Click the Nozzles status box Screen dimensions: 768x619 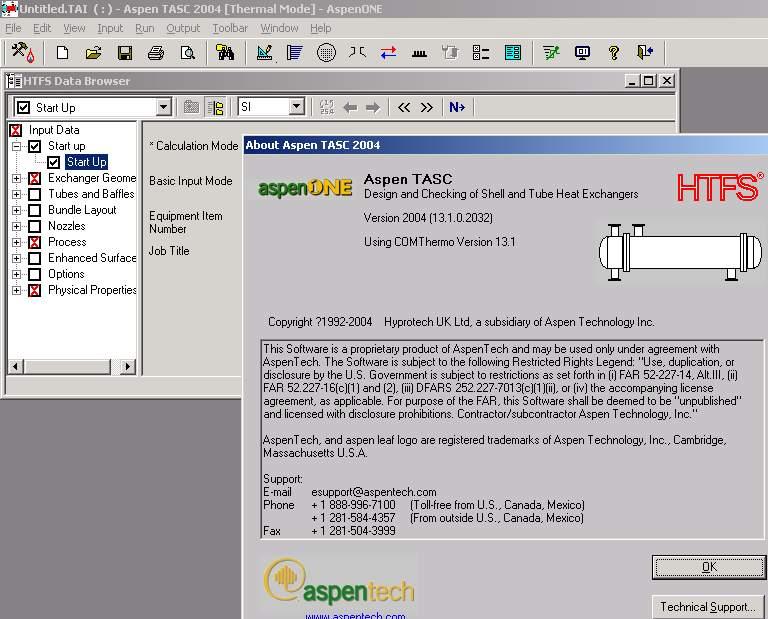[34, 226]
